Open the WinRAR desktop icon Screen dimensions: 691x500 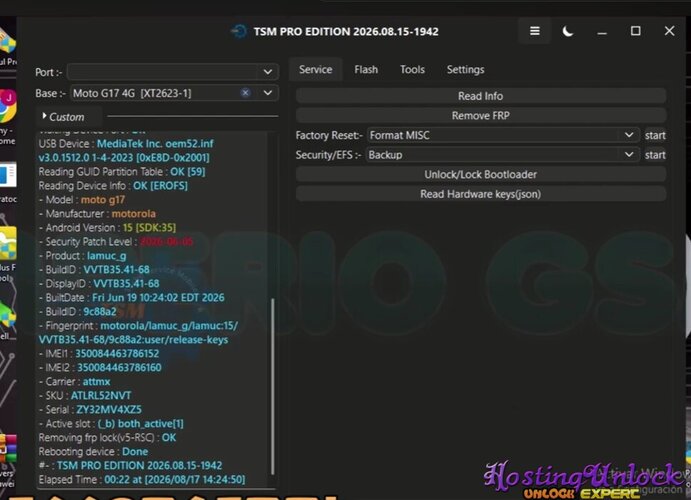pos(8,449)
